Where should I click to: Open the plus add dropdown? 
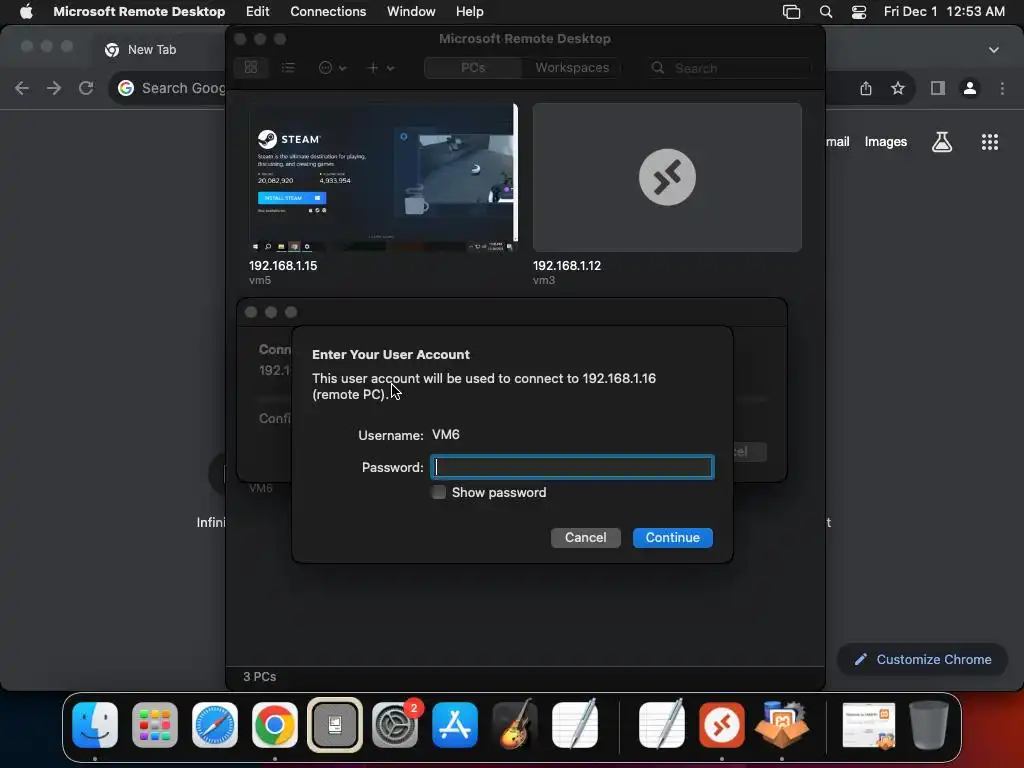point(380,67)
